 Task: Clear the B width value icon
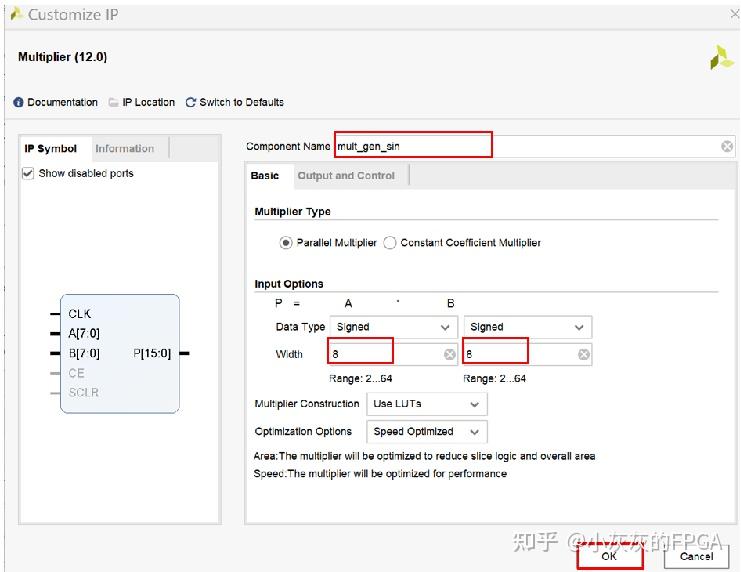pyautogui.click(x=584, y=354)
